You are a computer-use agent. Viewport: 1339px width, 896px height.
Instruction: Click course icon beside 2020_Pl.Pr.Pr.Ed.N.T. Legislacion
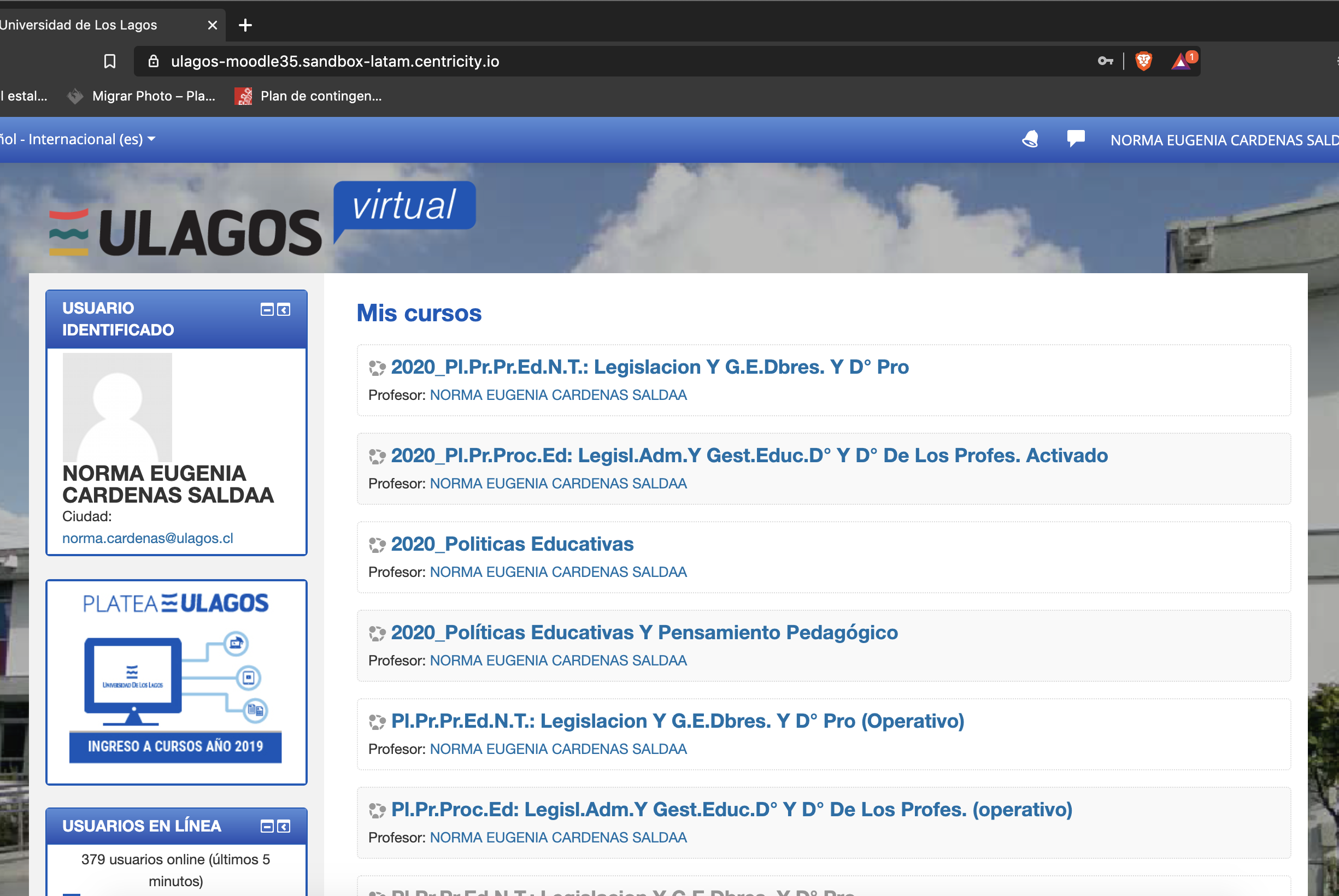pyautogui.click(x=377, y=368)
